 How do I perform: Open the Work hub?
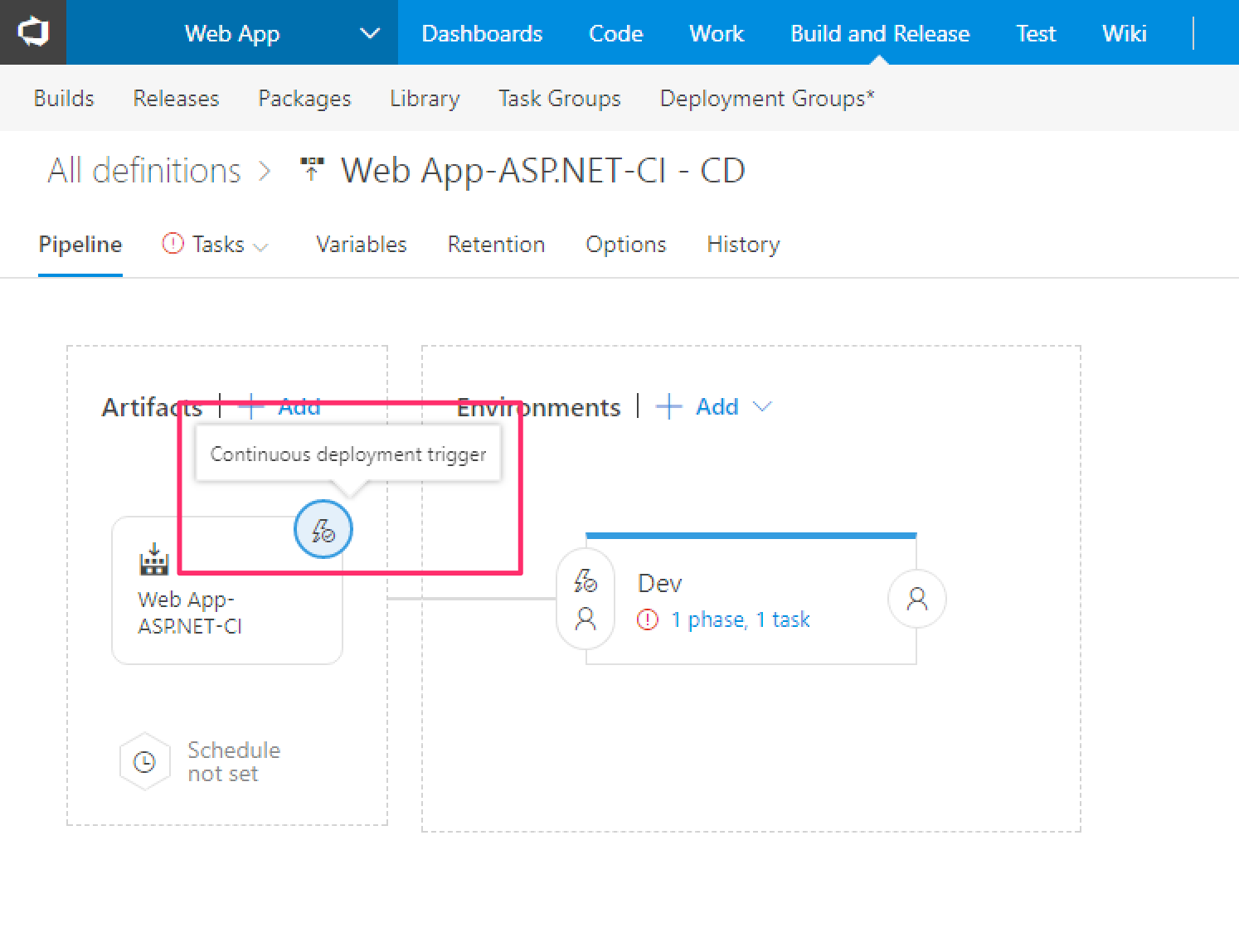(x=717, y=33)
